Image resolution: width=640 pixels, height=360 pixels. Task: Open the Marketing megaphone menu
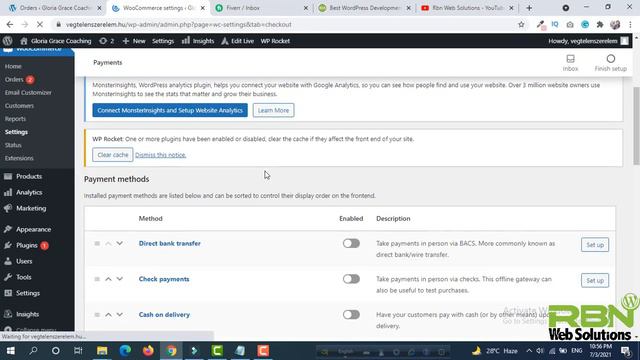8,208
